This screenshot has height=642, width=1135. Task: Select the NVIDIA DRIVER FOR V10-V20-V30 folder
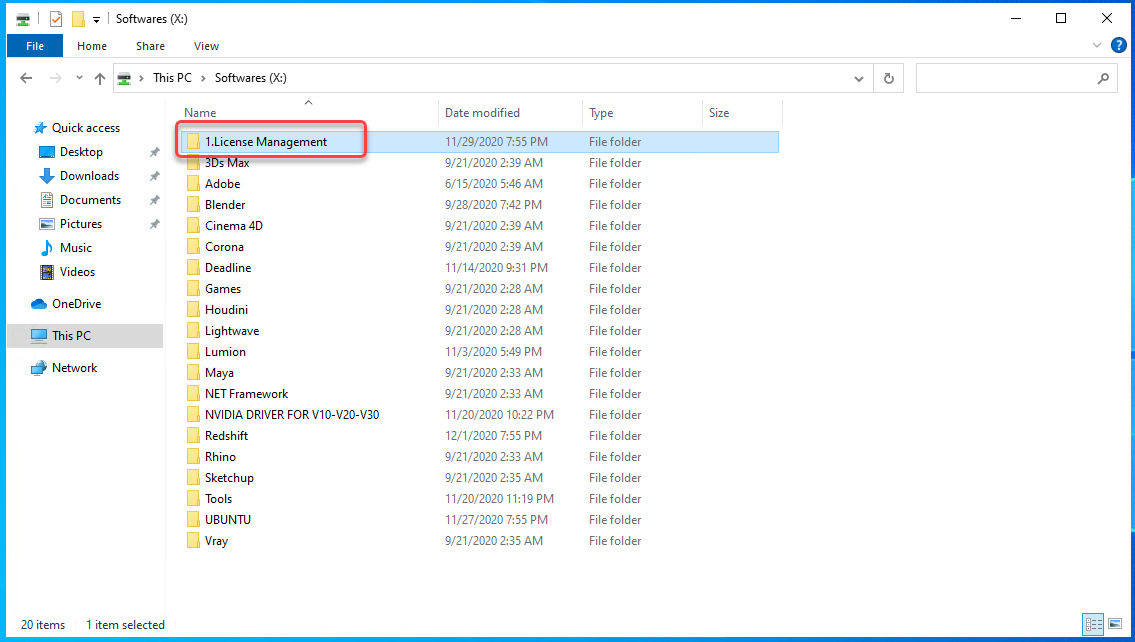coord(291,415)
